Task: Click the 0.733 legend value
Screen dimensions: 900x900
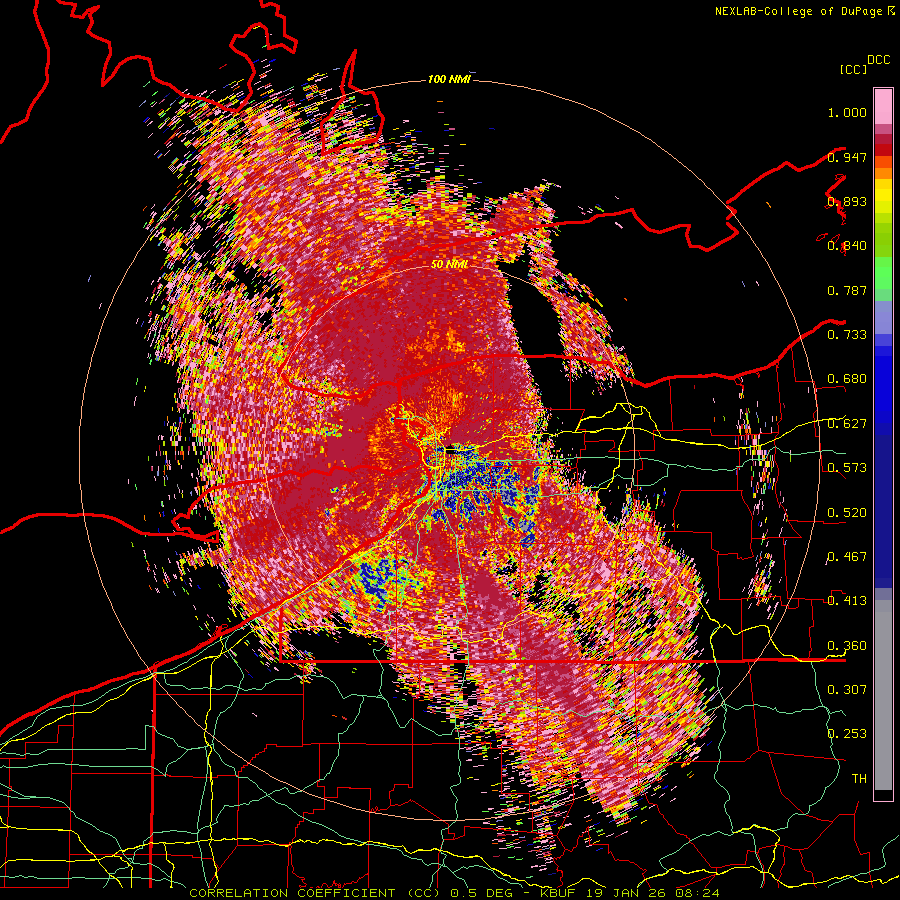Action: pyautogui.click(x=847, y=335)
